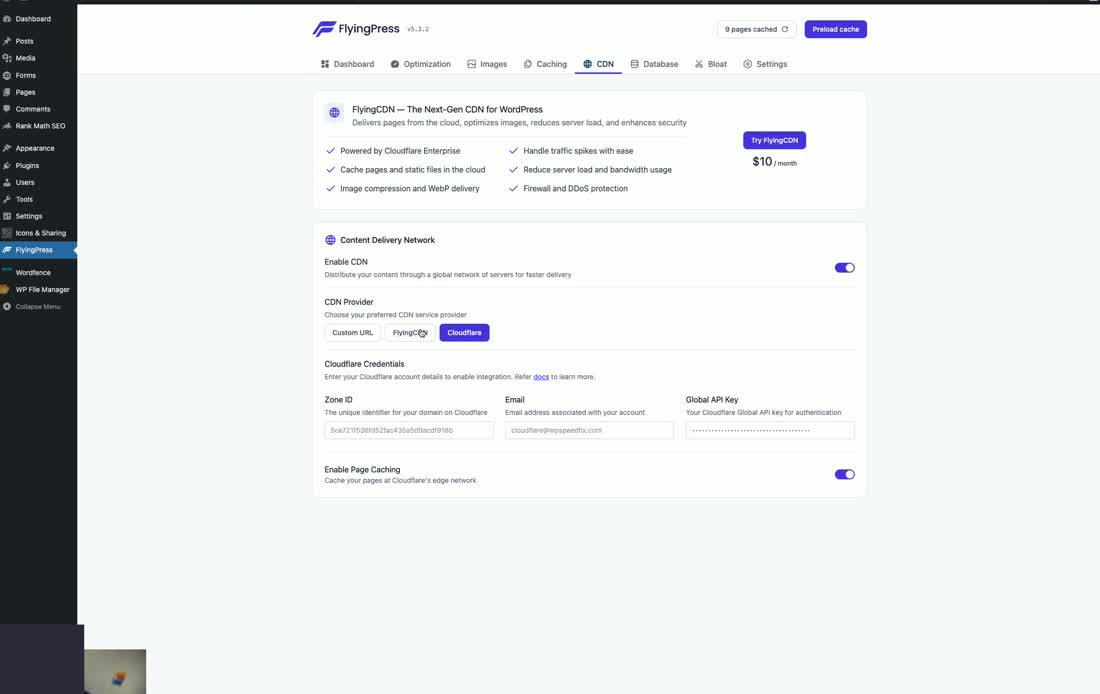Click the Rank Math SEO icon

pyautogui.click(x=7, y=126)
